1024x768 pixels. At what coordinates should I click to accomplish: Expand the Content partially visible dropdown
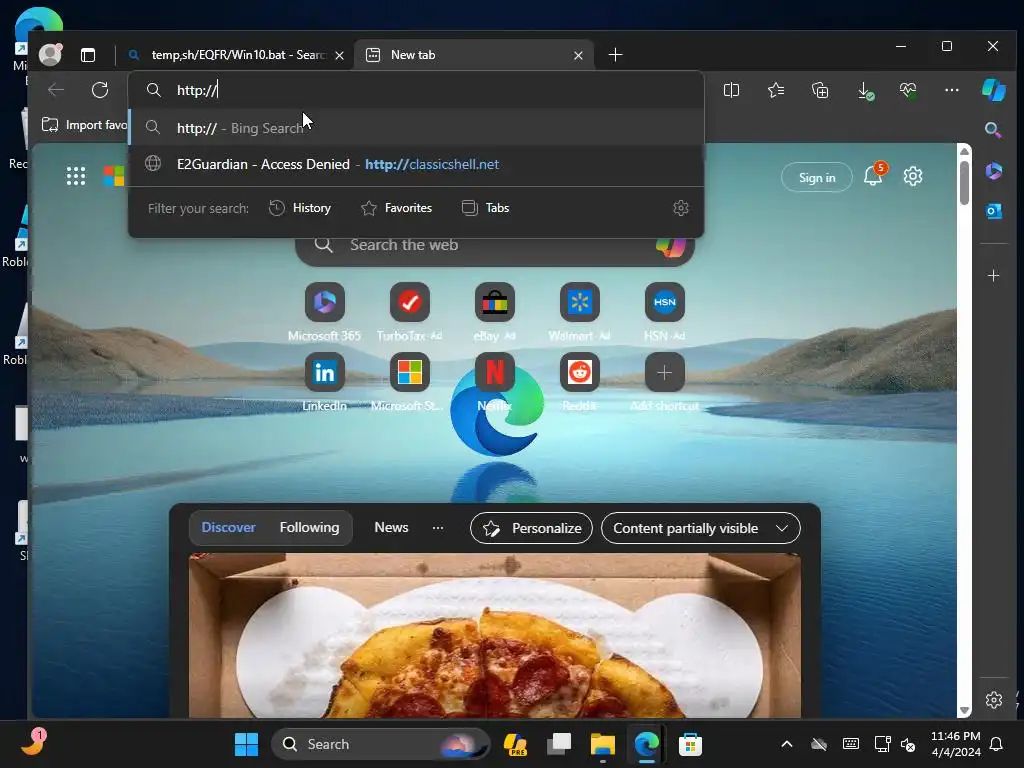tap(701, 528)
